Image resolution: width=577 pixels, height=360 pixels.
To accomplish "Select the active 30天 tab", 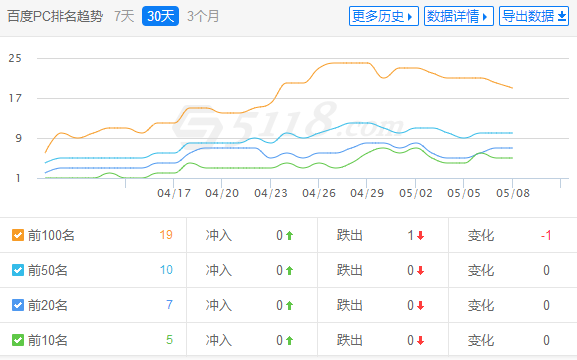I will click(160, 16).
